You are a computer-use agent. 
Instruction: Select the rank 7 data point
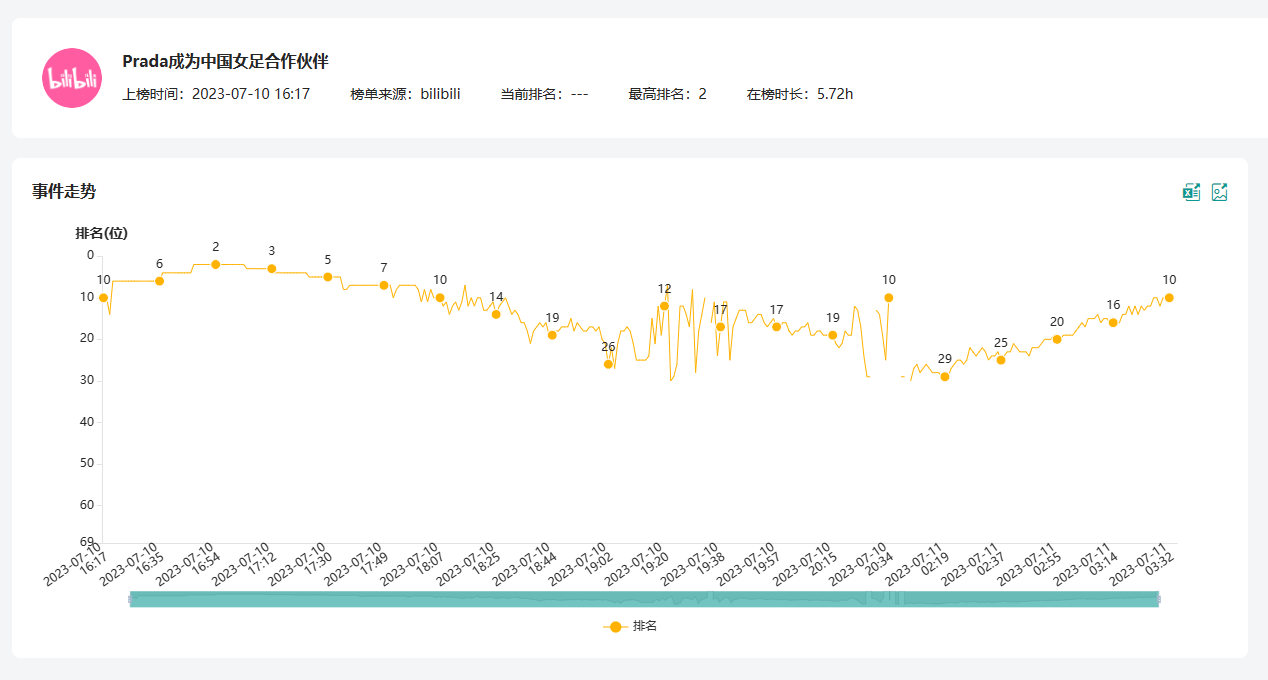tap(384, 285)
